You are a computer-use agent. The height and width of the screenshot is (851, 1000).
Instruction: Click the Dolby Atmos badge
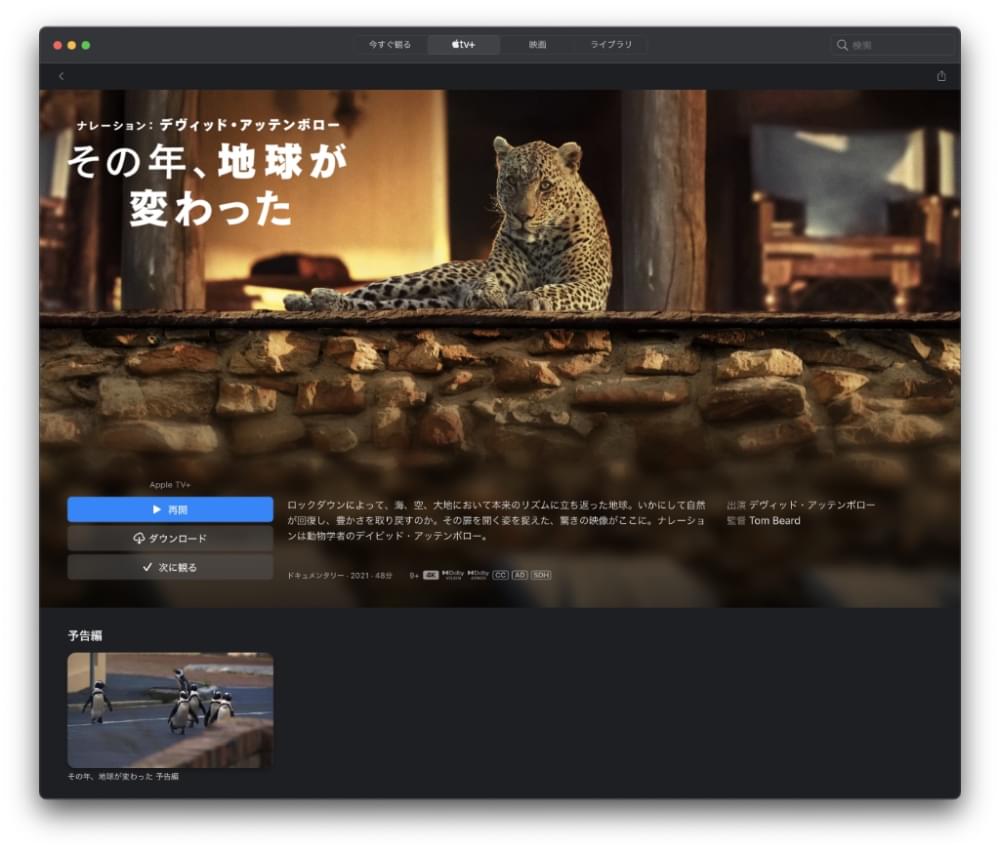coord(478,575)
